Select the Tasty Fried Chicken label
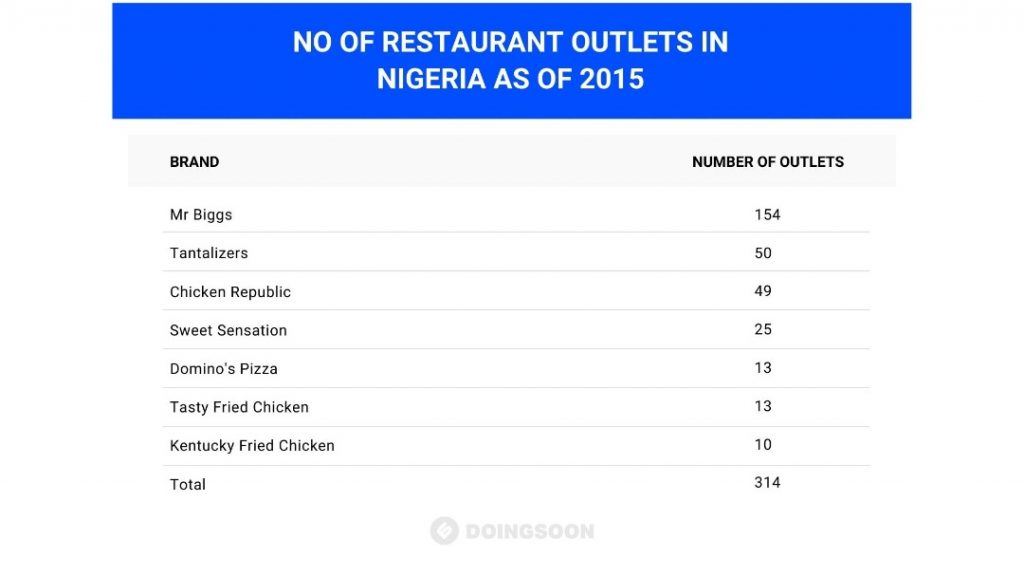Viewport: 1024px width, 576px height. pos(239,407)
